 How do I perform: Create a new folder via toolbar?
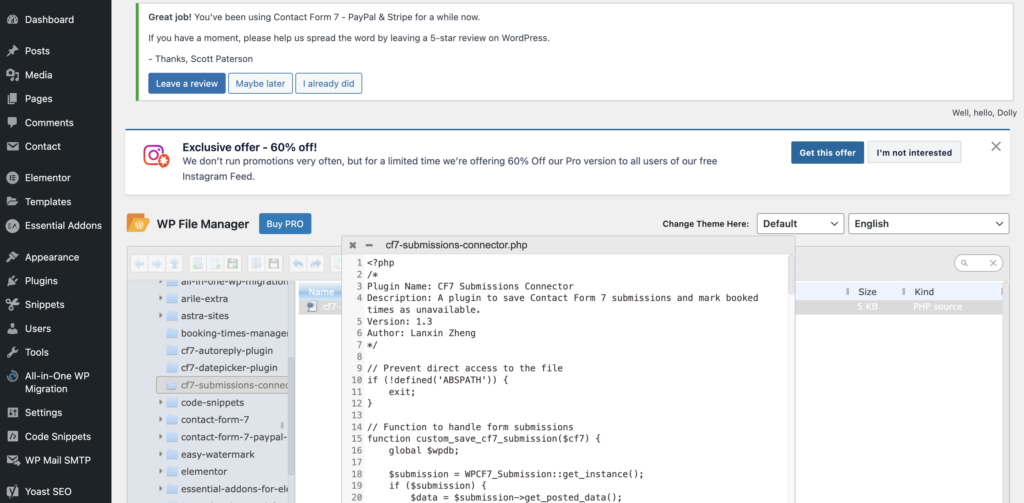click(x=198, y=263)
